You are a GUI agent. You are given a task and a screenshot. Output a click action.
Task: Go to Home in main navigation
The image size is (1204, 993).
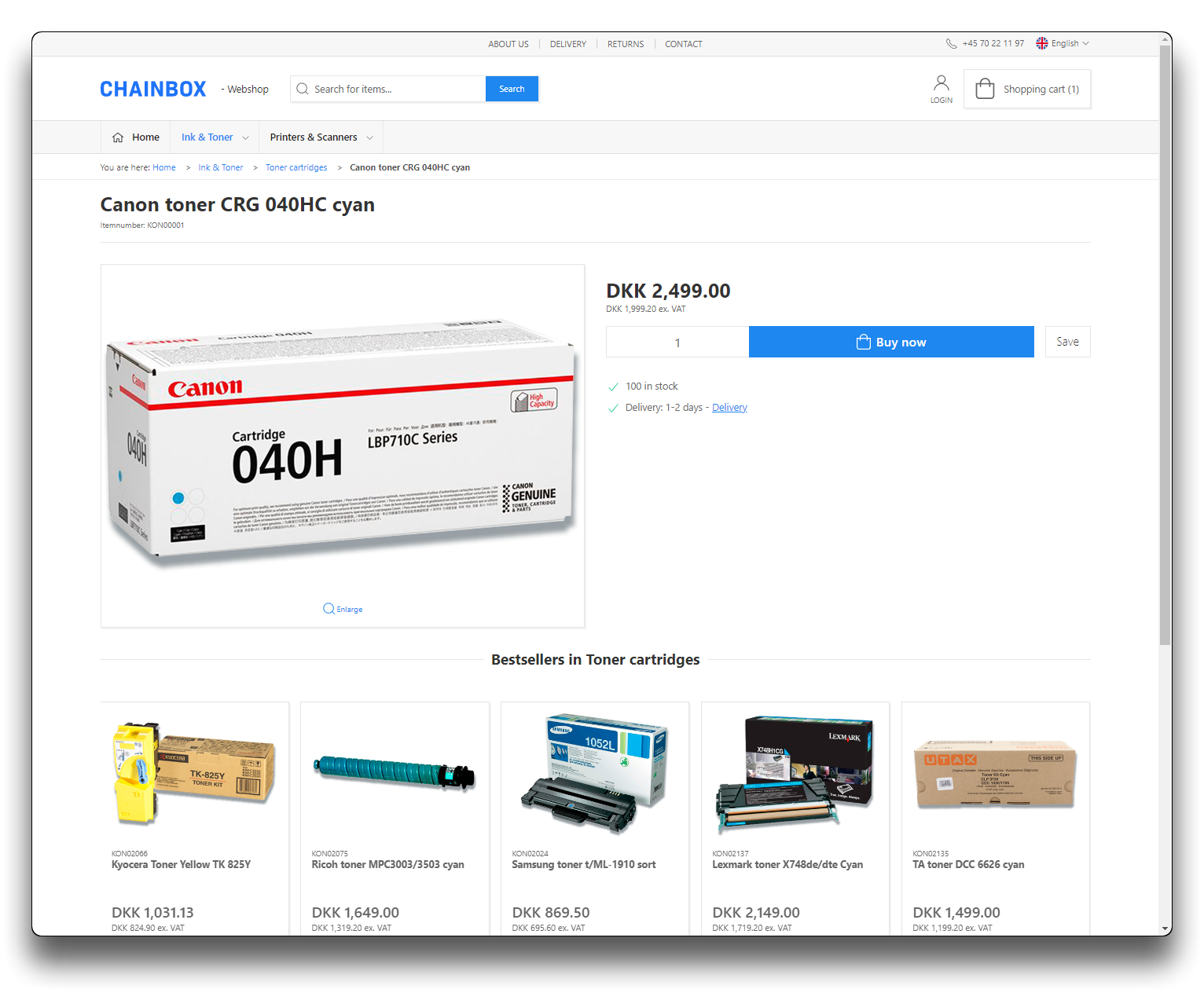point(135,137)
